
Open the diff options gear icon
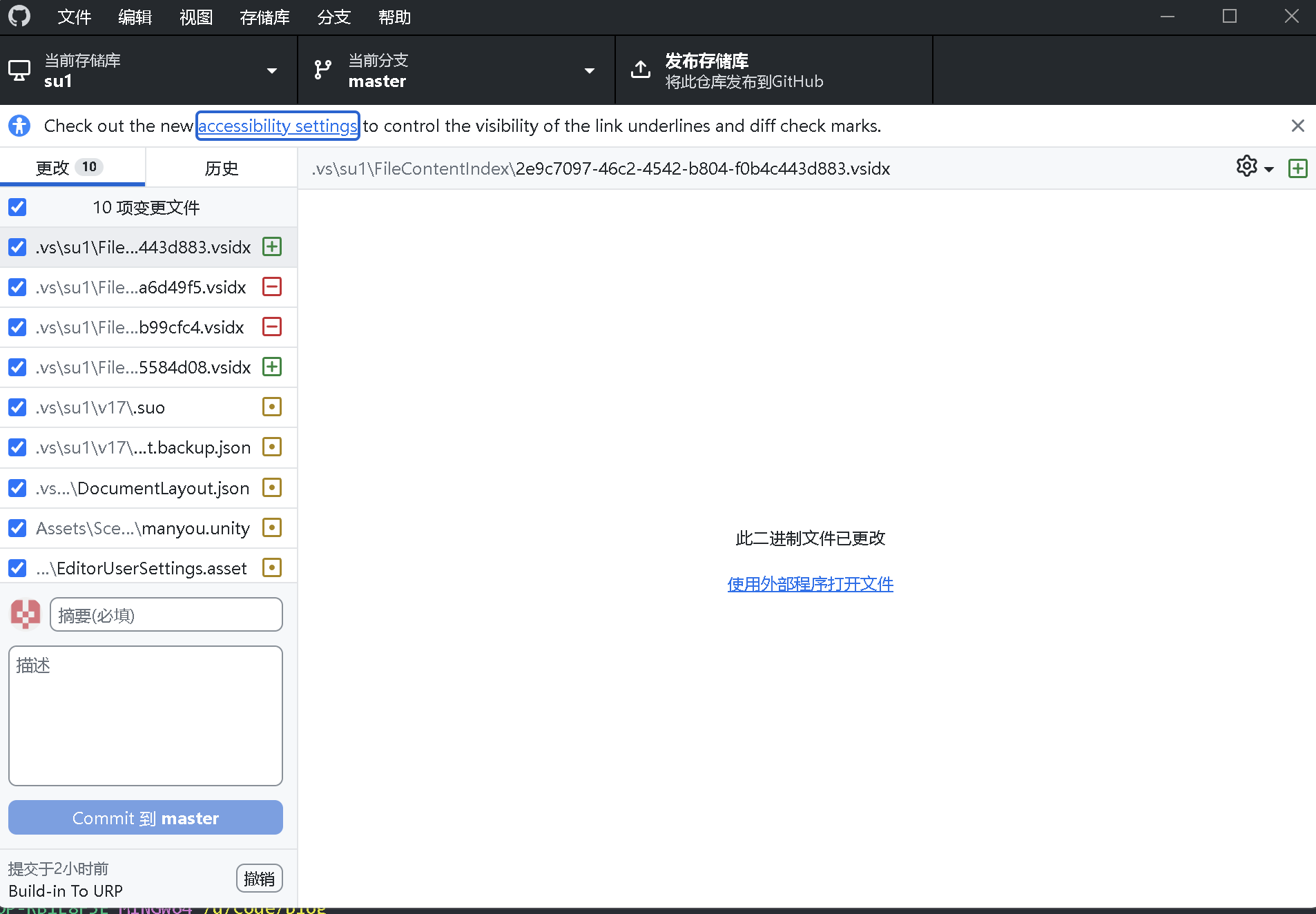tap(1247, 167)
